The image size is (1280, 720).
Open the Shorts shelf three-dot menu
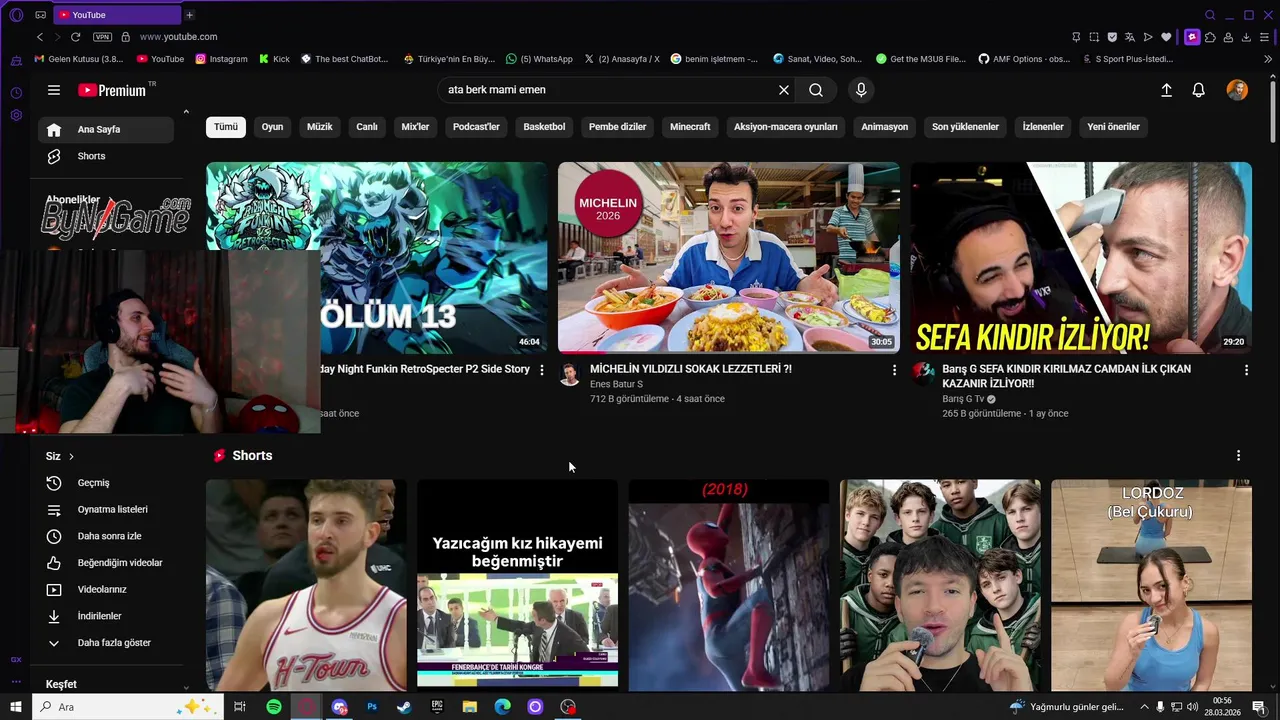[x=1238, y=456]
